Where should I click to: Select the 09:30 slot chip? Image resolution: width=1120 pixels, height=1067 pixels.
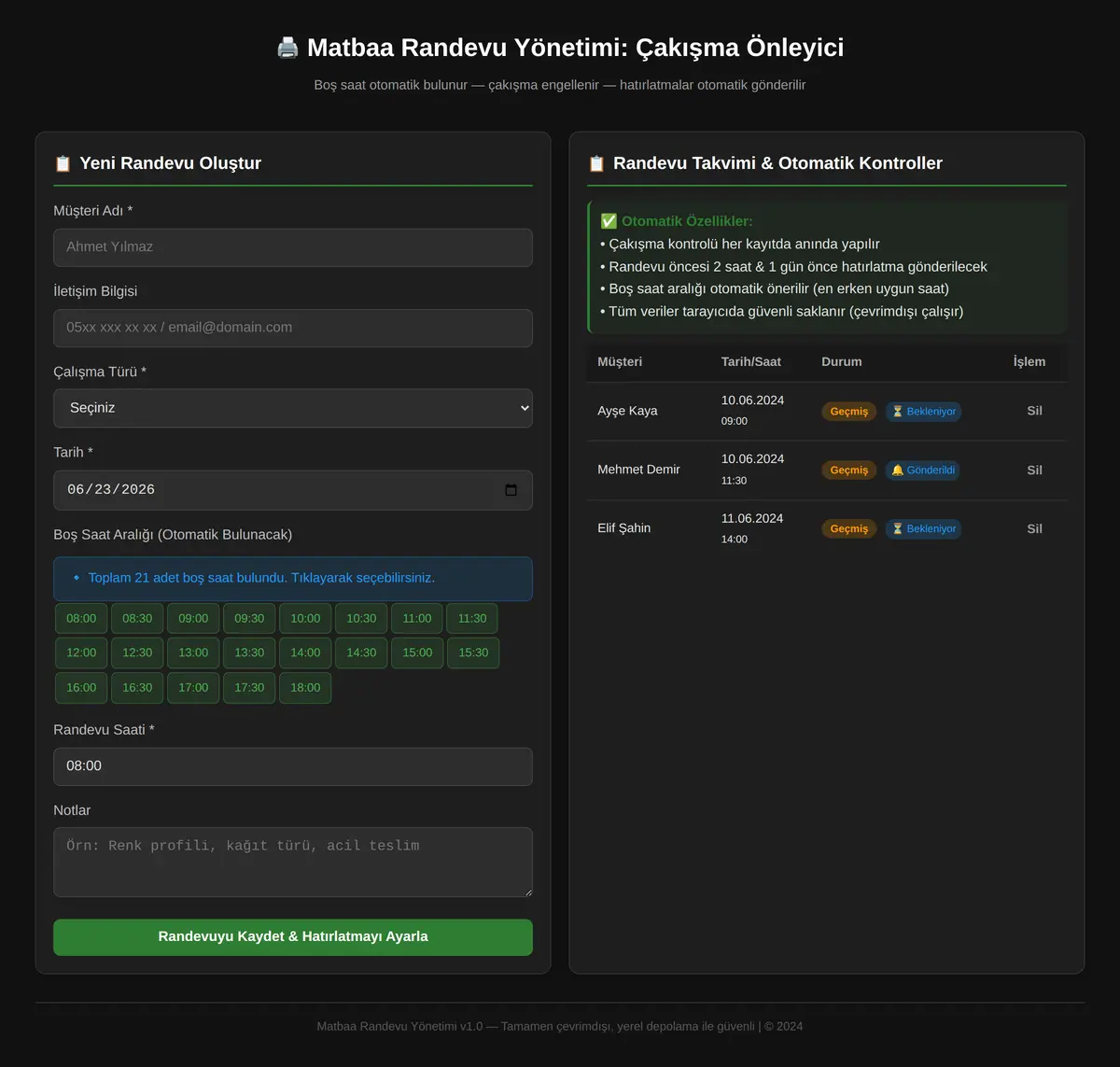point(249,618)
